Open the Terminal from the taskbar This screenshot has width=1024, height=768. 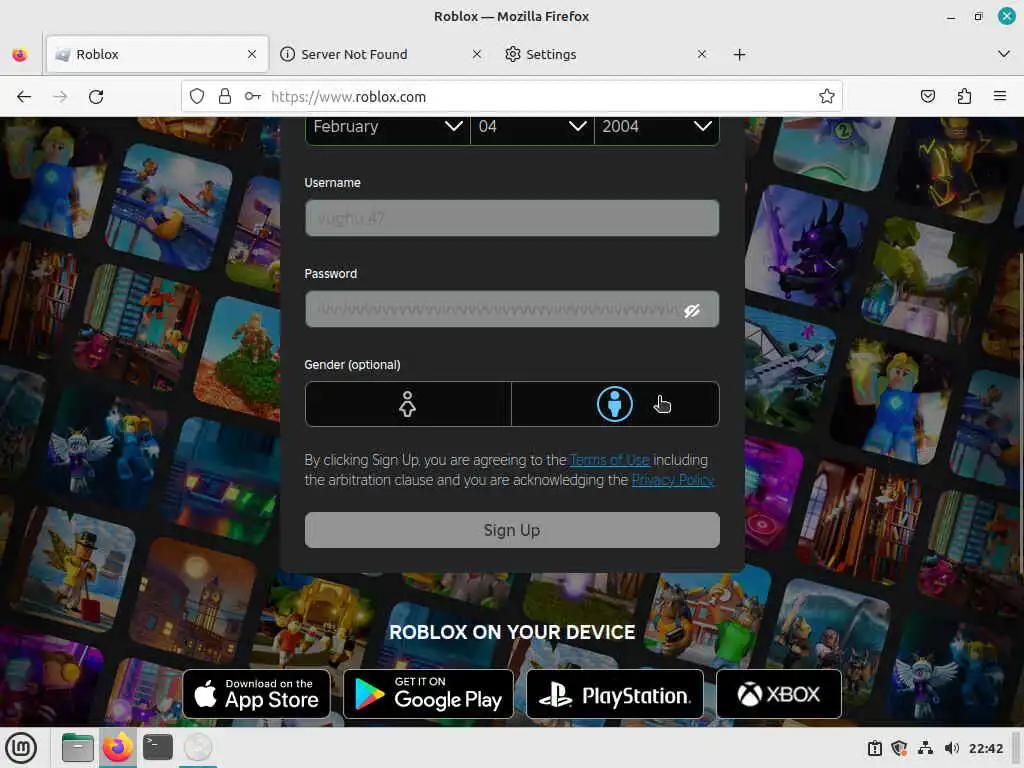[157, 748]
